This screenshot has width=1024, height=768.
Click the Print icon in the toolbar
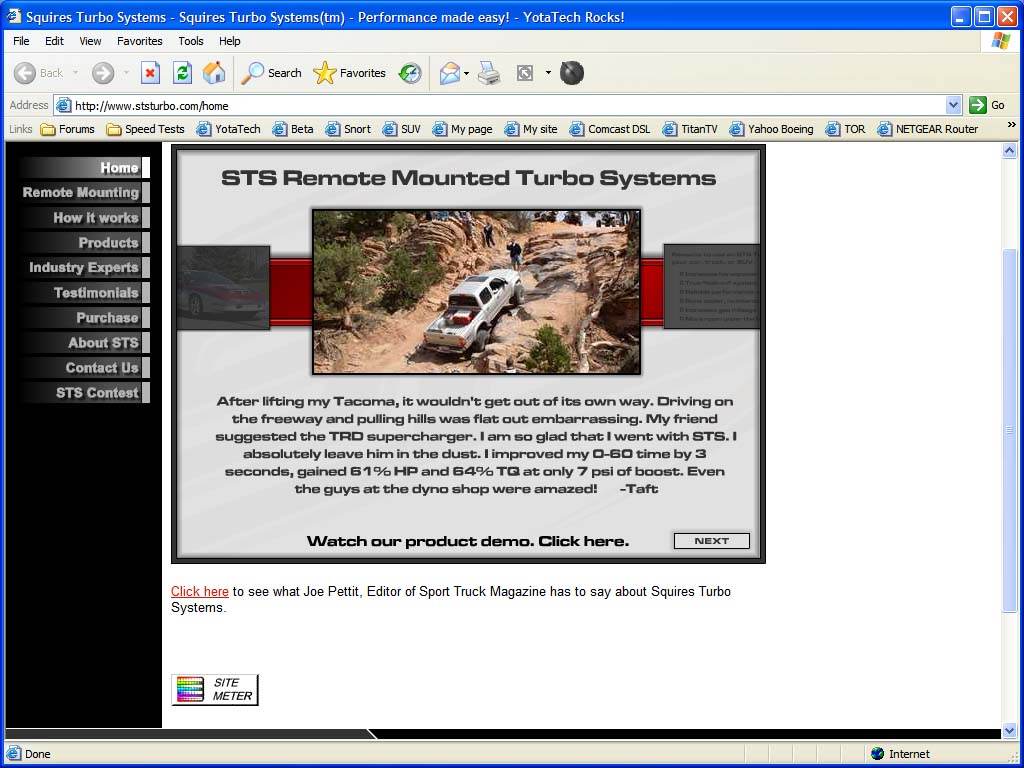[489, 73]
